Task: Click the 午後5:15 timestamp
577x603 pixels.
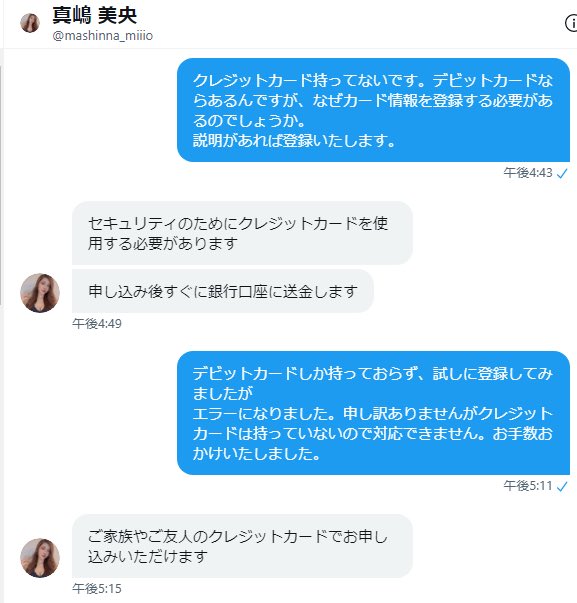Action: coord(97,588)
